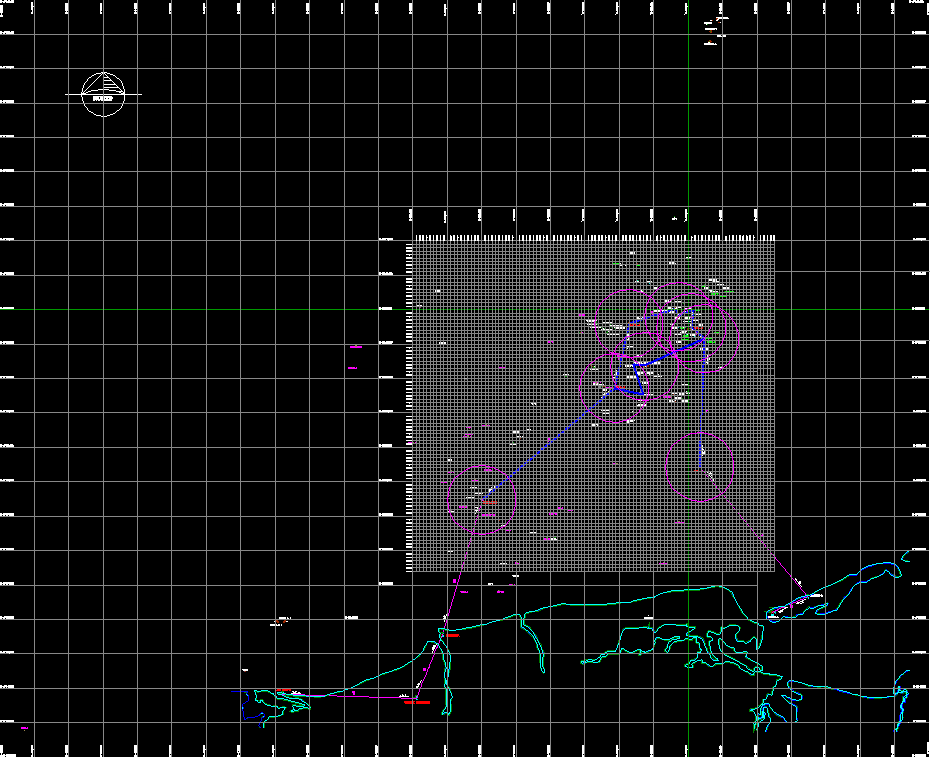
Task: Click the vertical blue line above the lower-right circle
Action: pyautogui.click(x=702, y=405)
